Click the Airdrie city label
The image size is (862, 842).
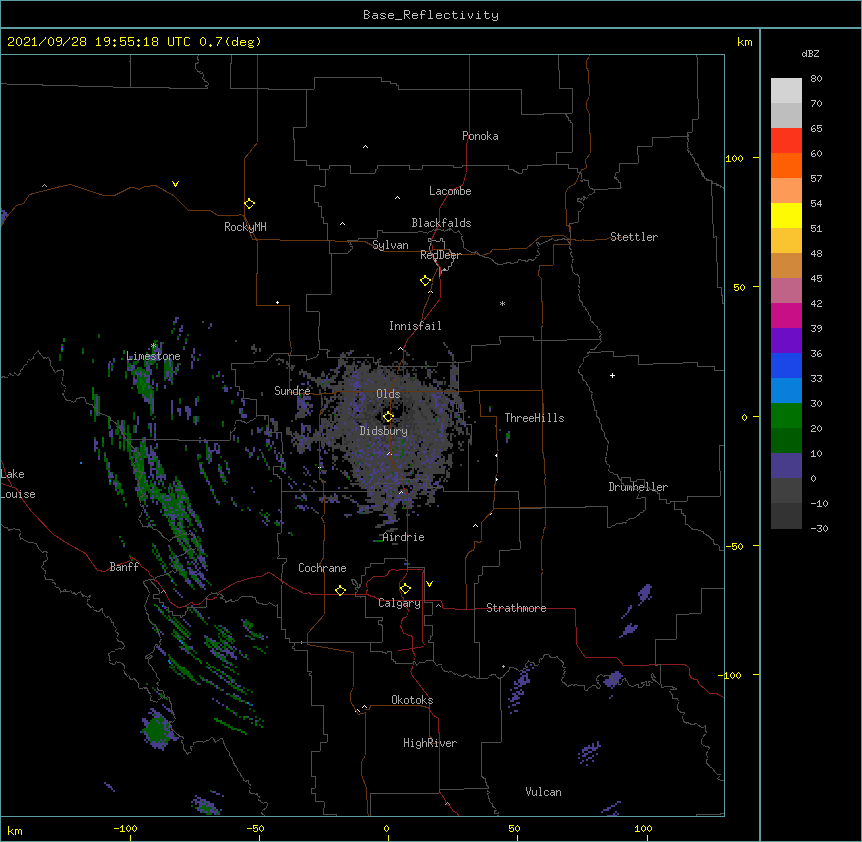404,537
